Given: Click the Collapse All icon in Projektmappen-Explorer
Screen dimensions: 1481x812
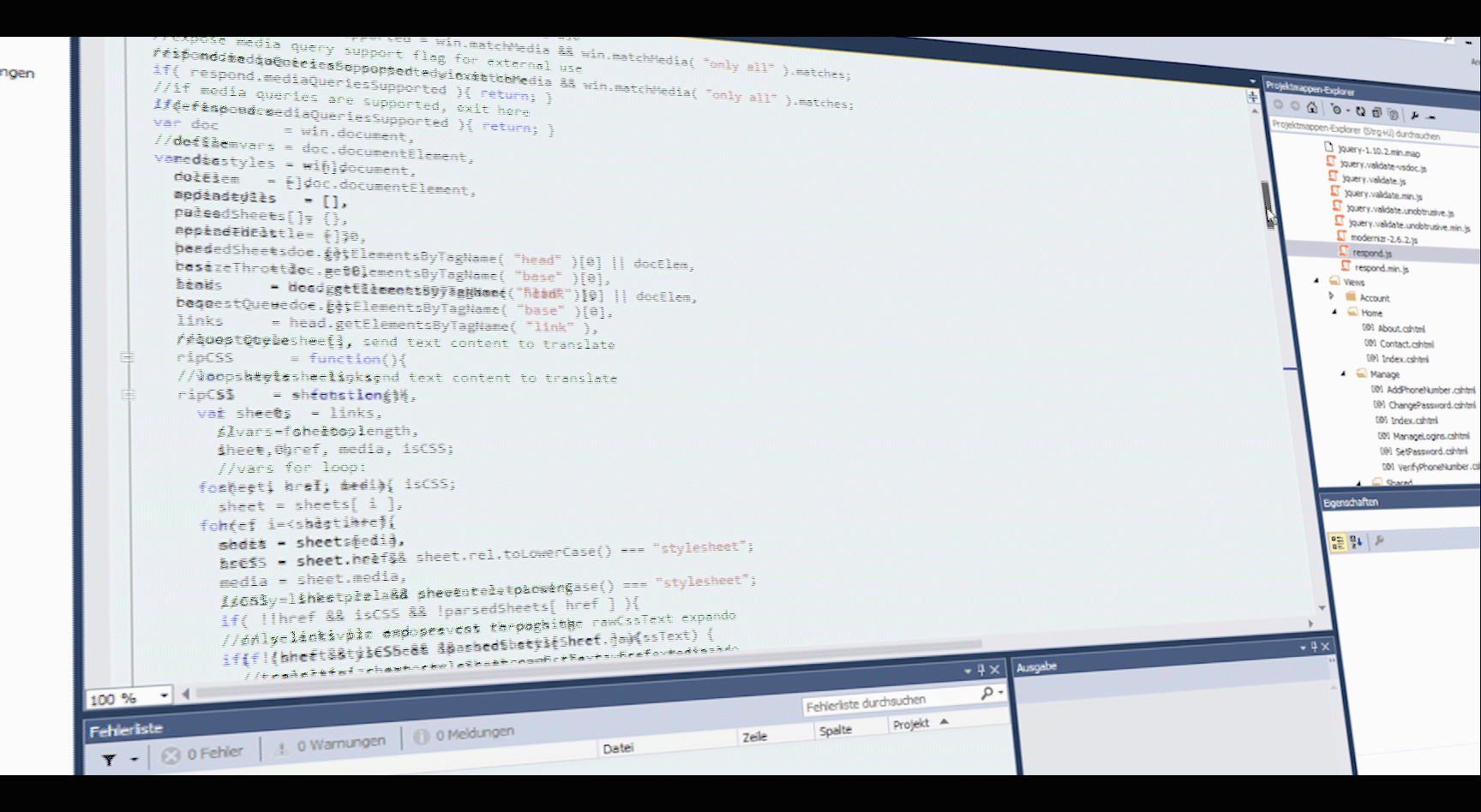Looking at the screenshot, I should click(x=1376, y=112).
